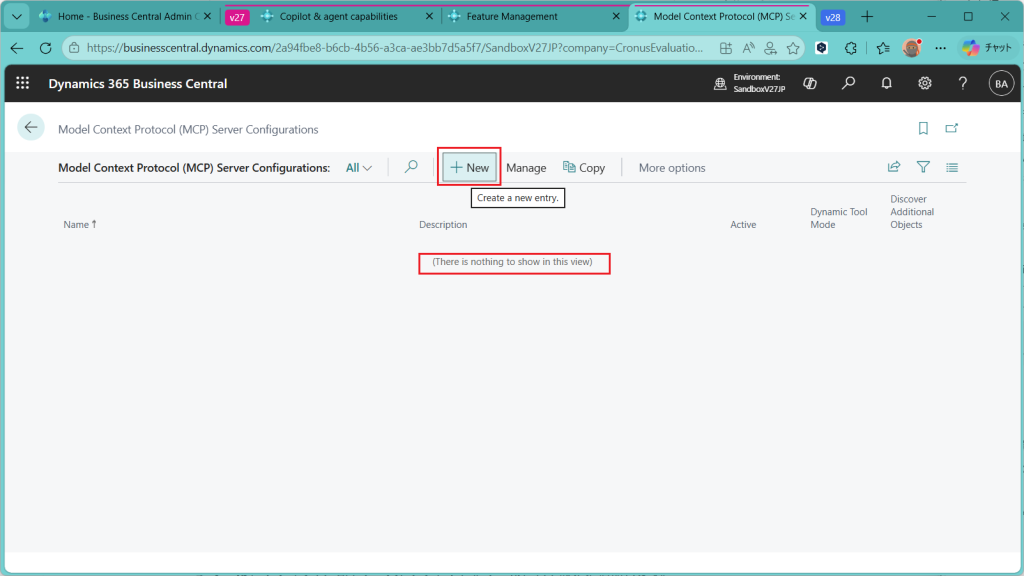Expand the All views dropdown

[x=359, y=168]
